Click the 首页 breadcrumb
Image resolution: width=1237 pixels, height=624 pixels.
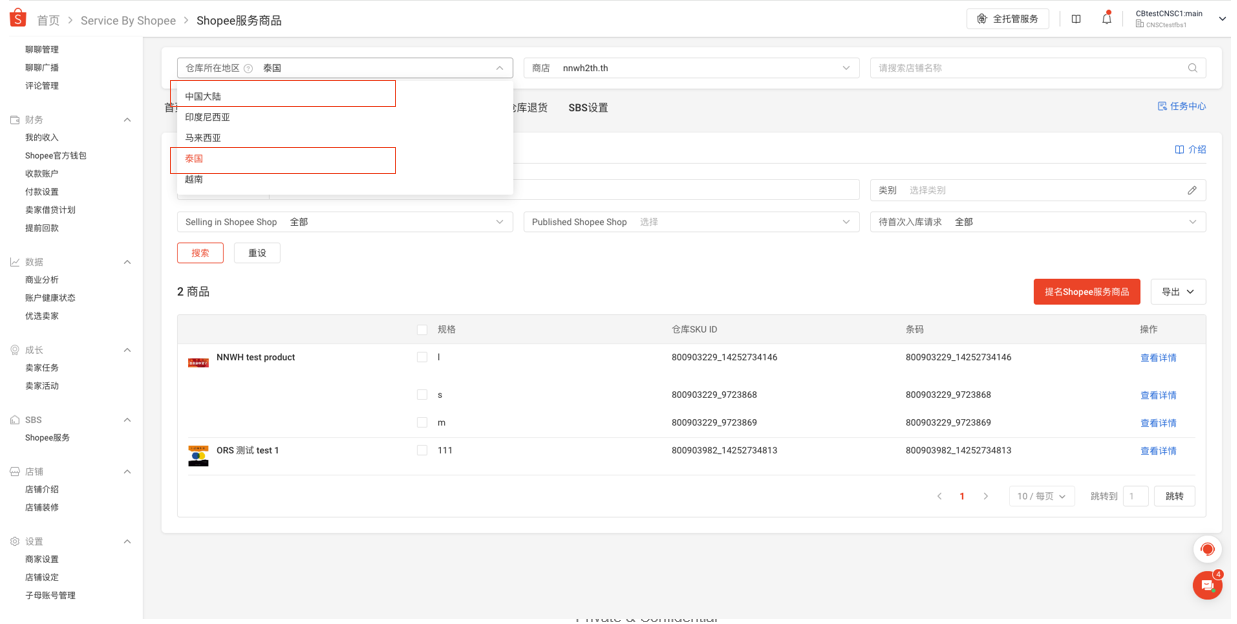pos(48,20)
